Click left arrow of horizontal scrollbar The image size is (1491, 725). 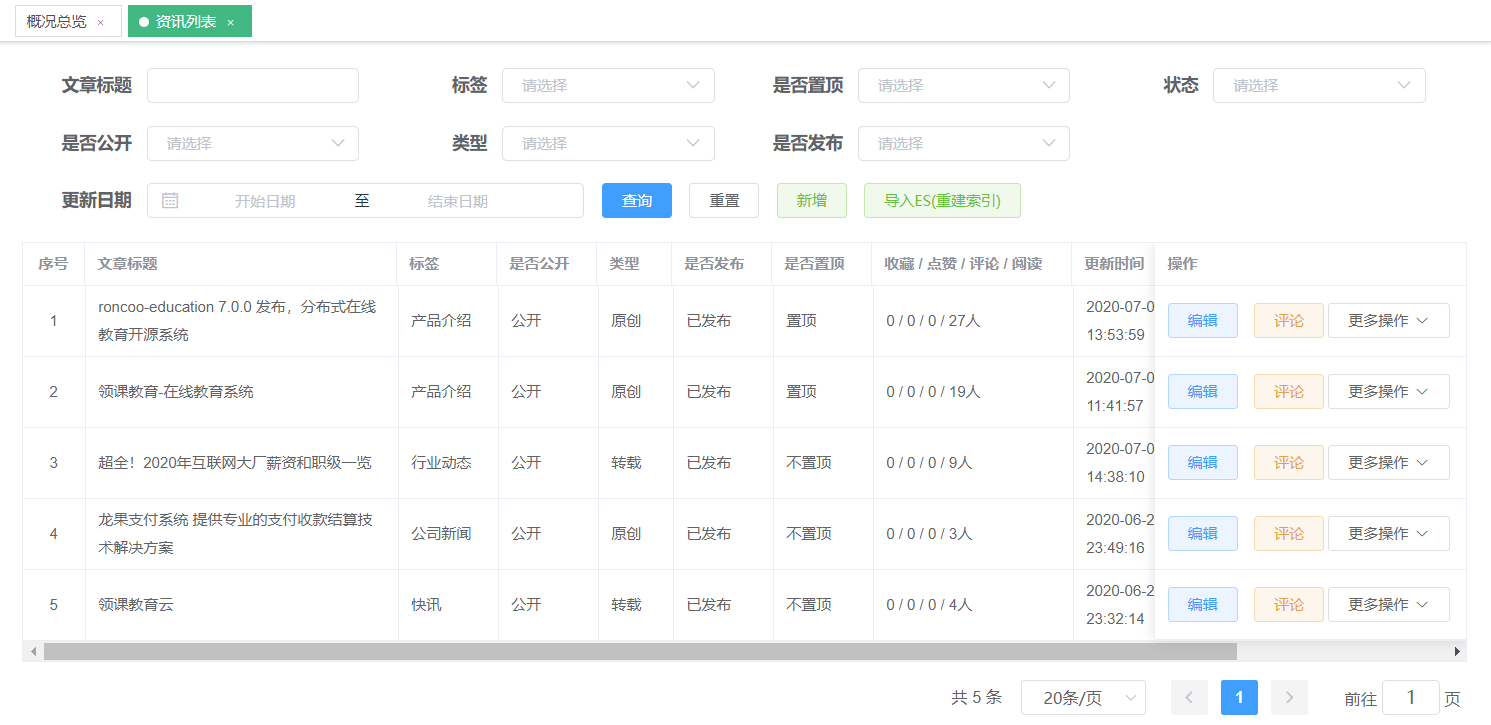33,652
